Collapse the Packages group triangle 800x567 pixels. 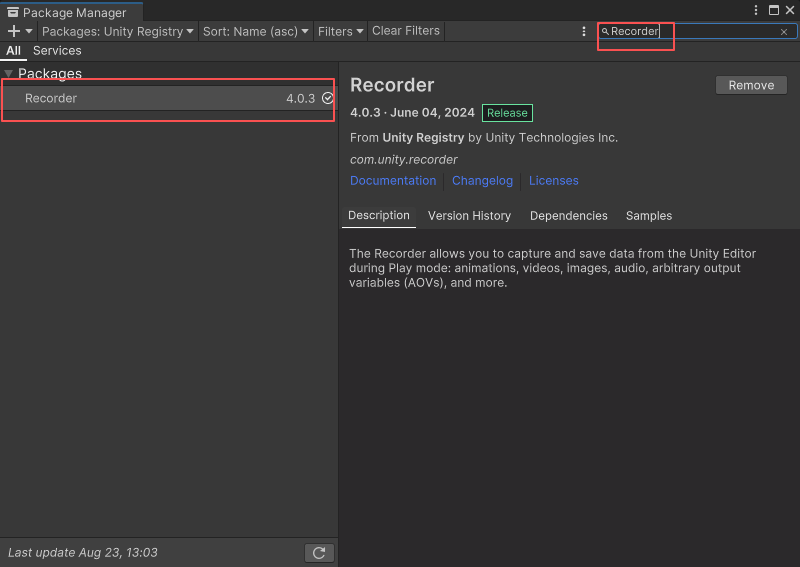[x=9, y=73]
